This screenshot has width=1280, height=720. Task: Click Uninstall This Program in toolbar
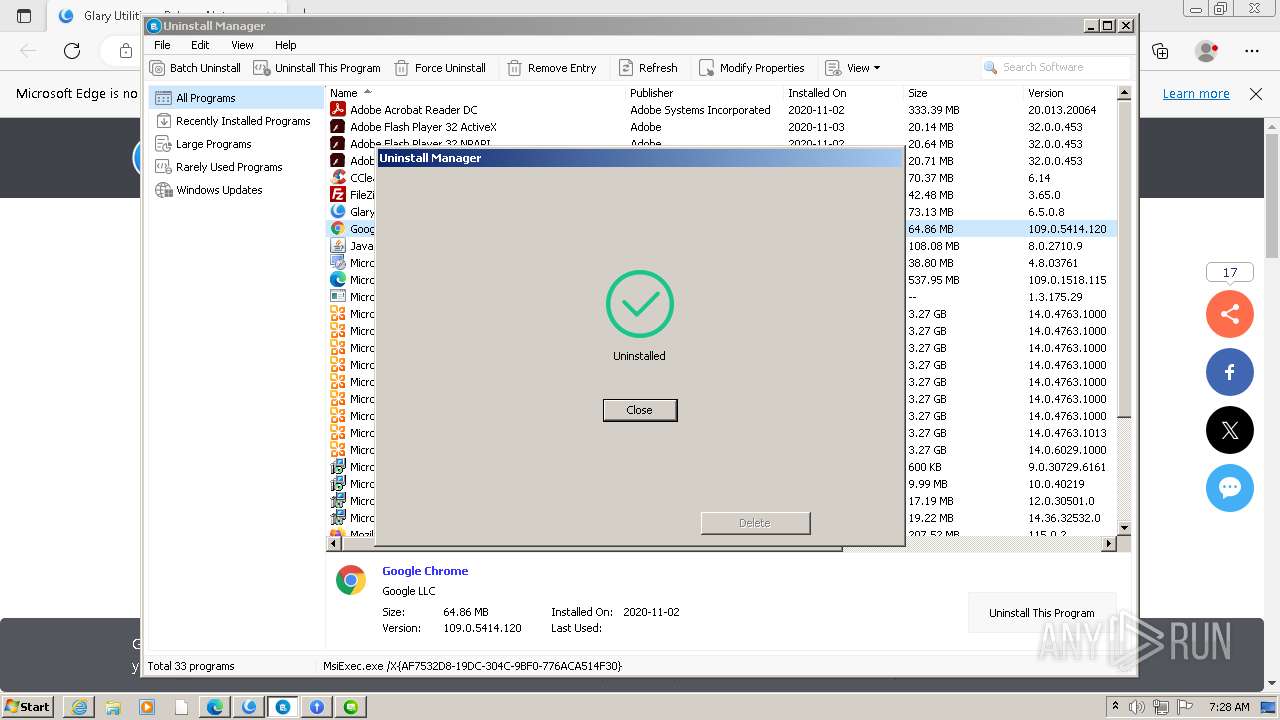(x=317, y=68)
